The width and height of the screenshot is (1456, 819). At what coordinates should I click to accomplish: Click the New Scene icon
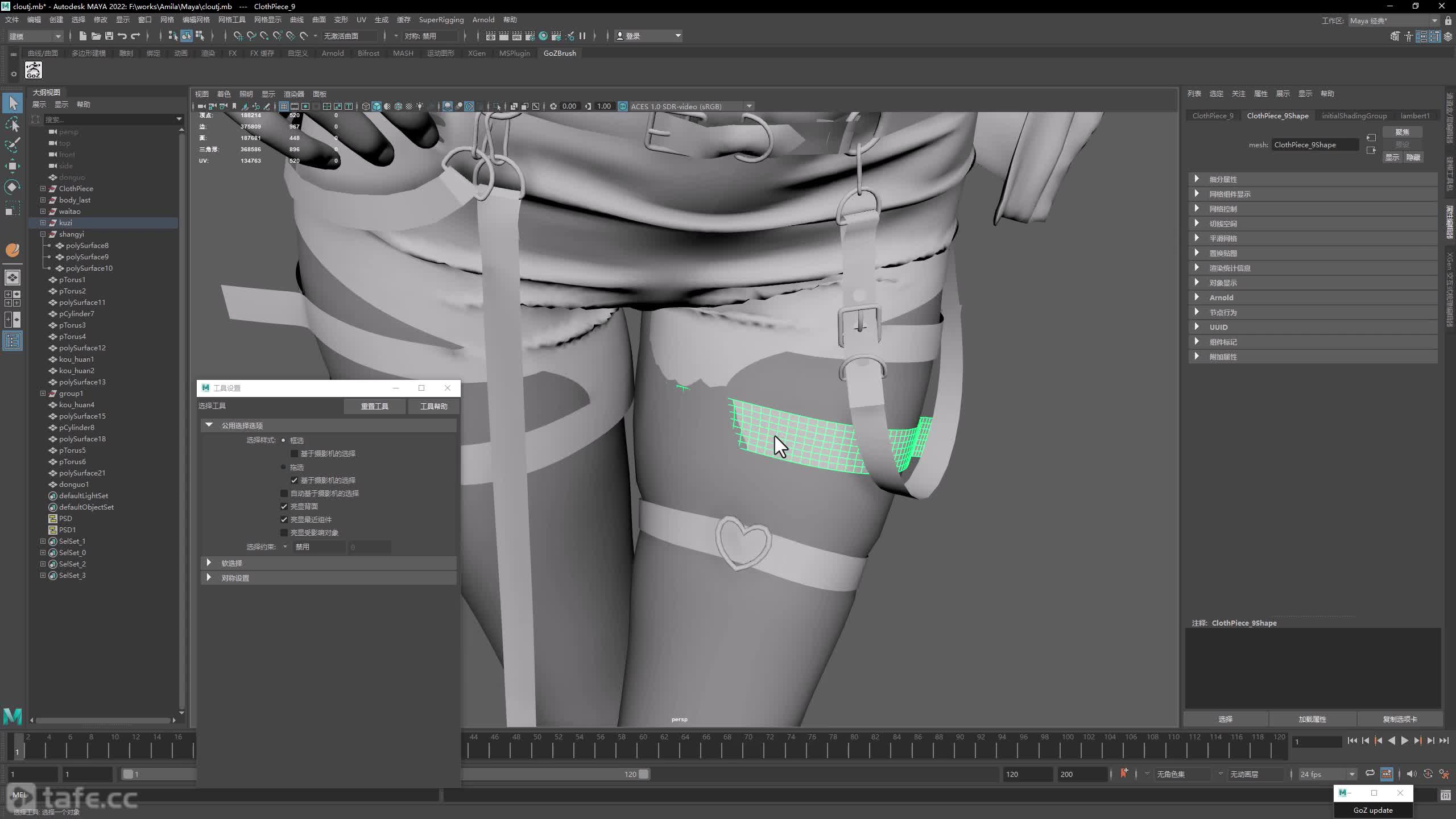point(82,36)
